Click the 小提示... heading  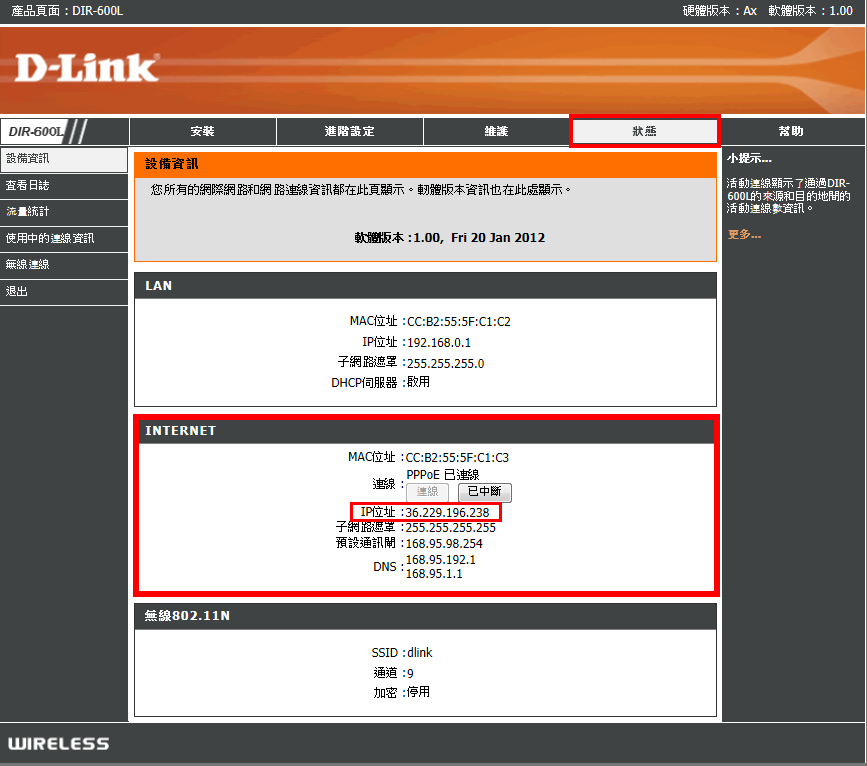(749, 159)
